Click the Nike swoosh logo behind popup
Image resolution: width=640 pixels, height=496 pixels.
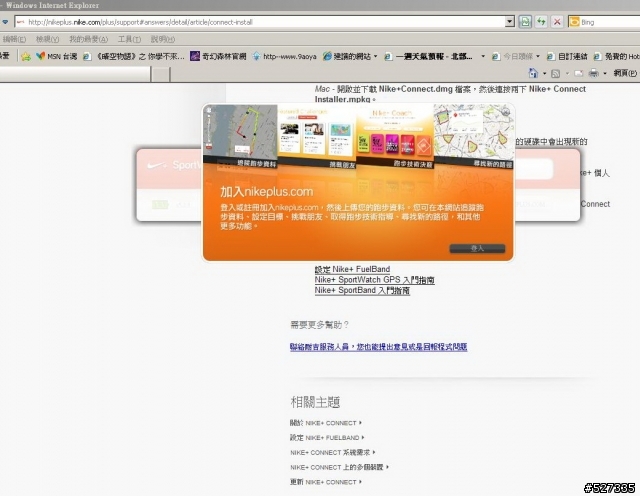tap(157, 165)
